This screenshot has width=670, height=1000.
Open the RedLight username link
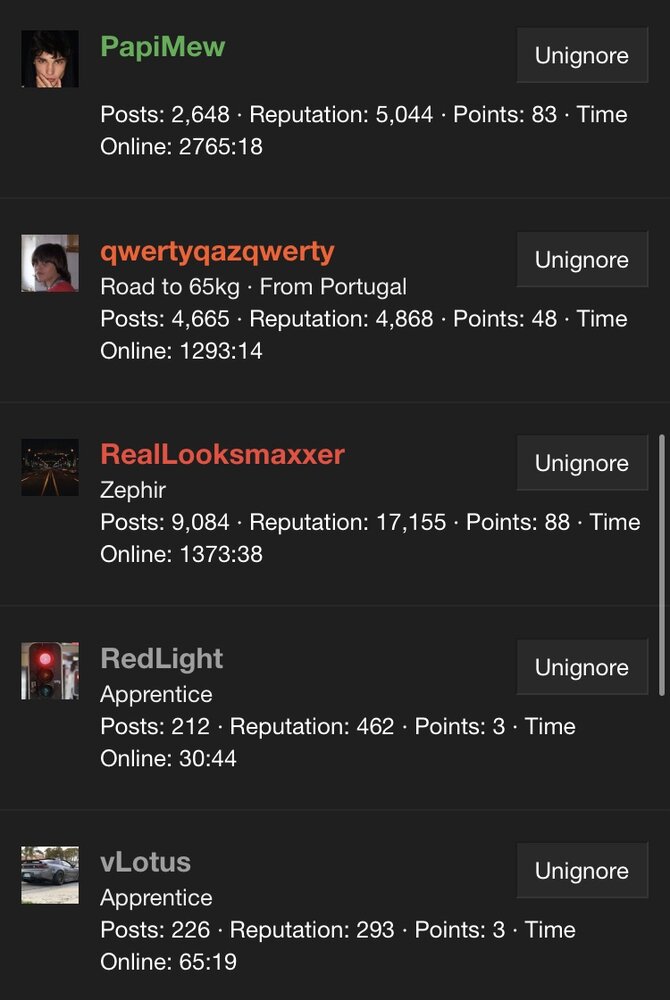tap(162, 659)
